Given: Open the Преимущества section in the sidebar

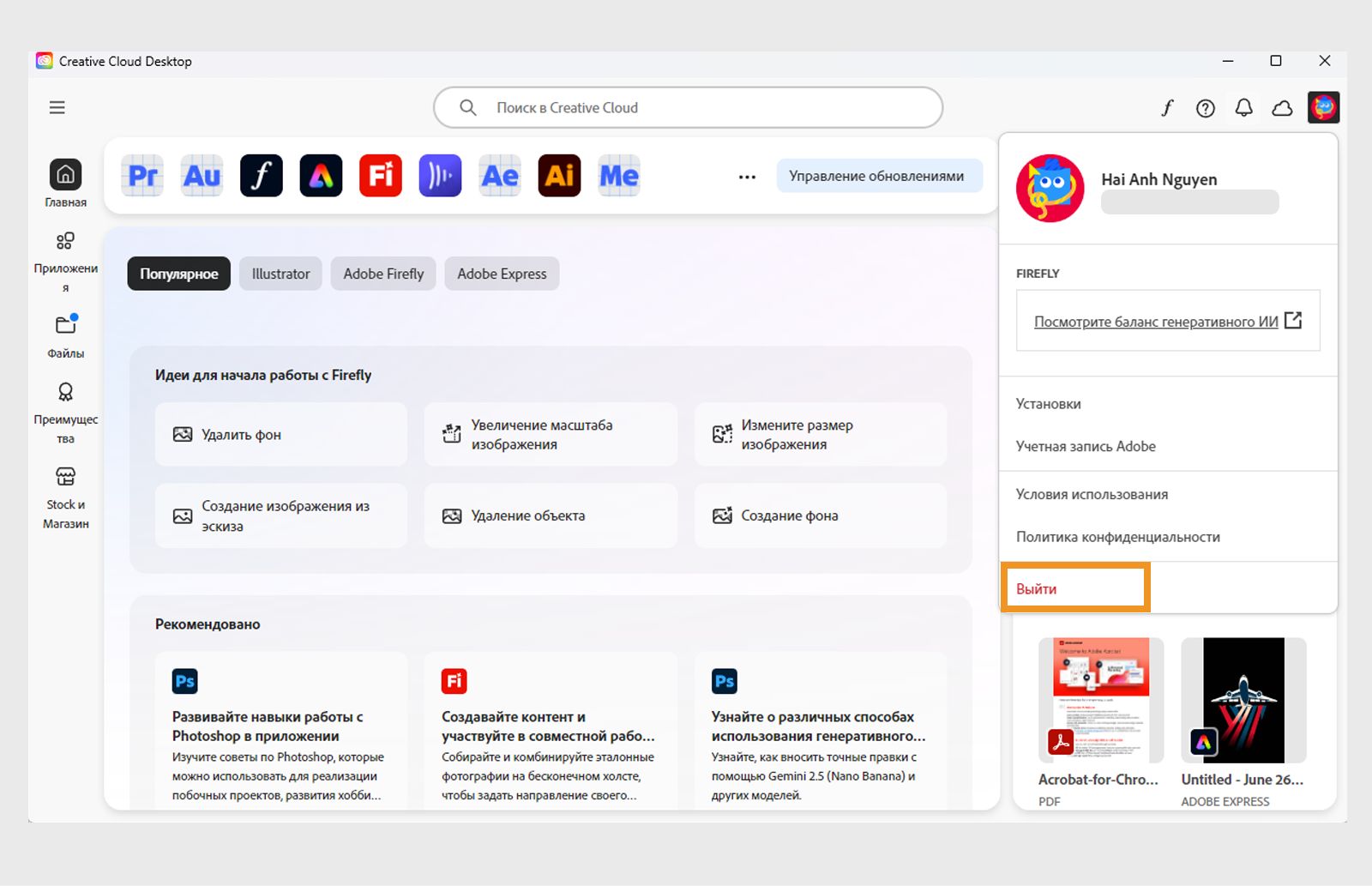Looking at the screenshot, I should tap(66, 413).
